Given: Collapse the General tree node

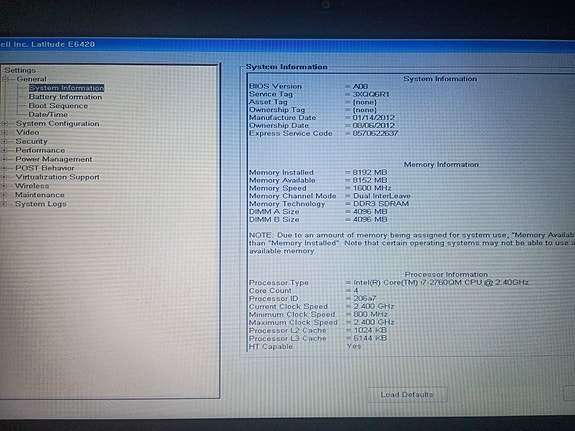Looking at the screenshot, I should (5, 79).
